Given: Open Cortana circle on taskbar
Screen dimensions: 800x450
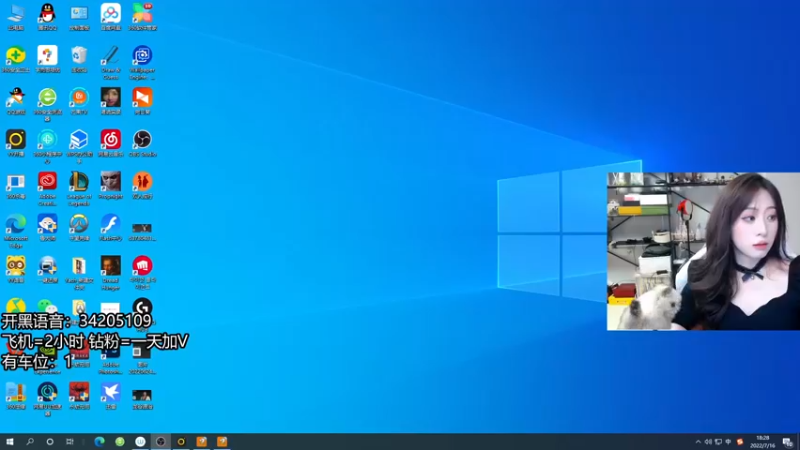Looking at the screenshot, I should (49, 441).
